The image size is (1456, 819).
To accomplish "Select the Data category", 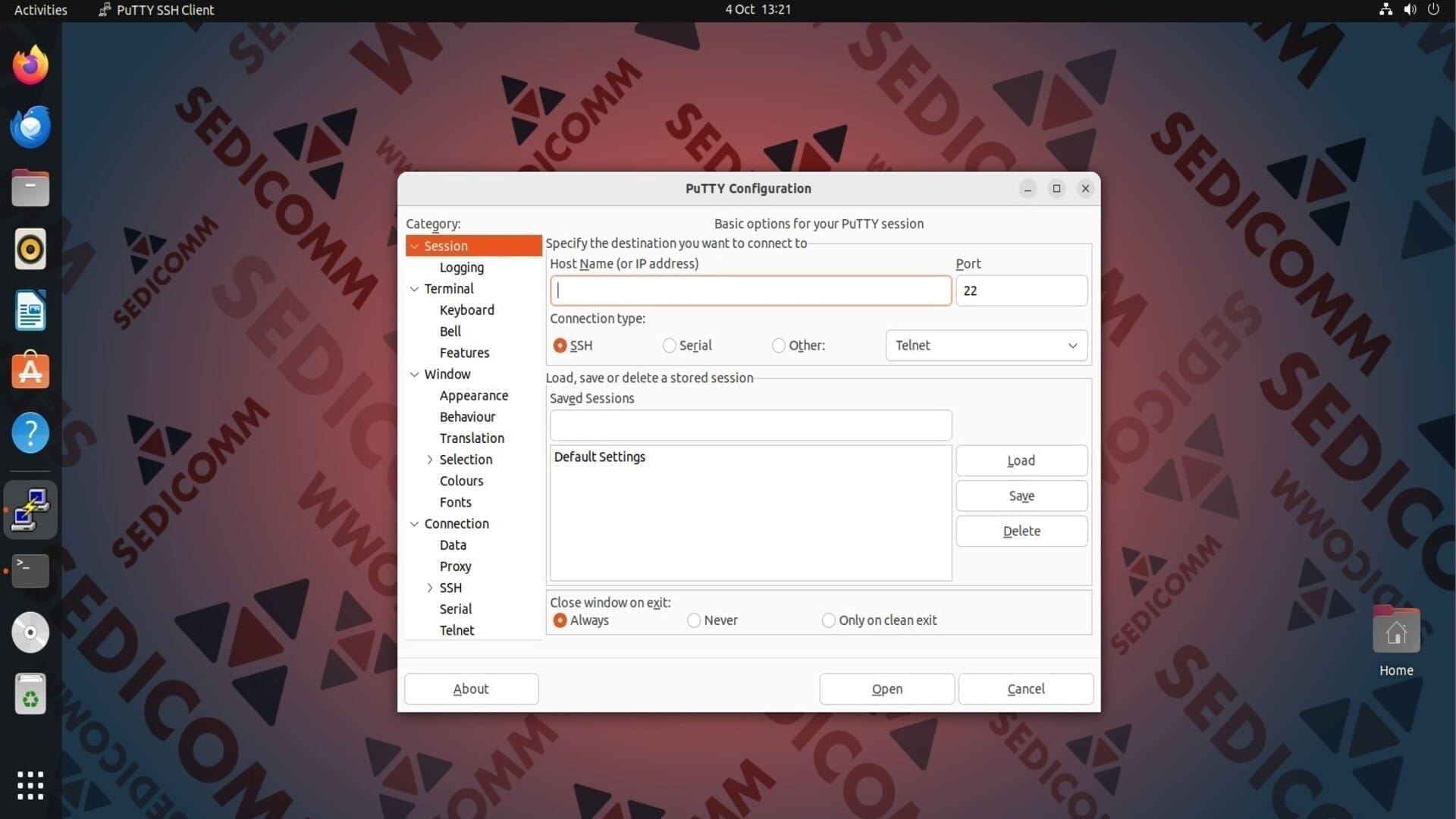I will [453, 545].
